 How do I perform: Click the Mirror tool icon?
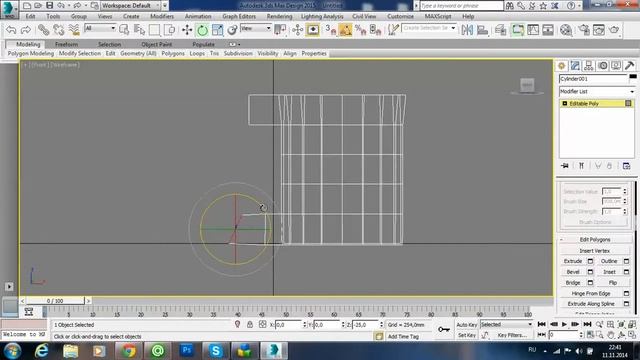pyautogui.click(x=467, y=30)
